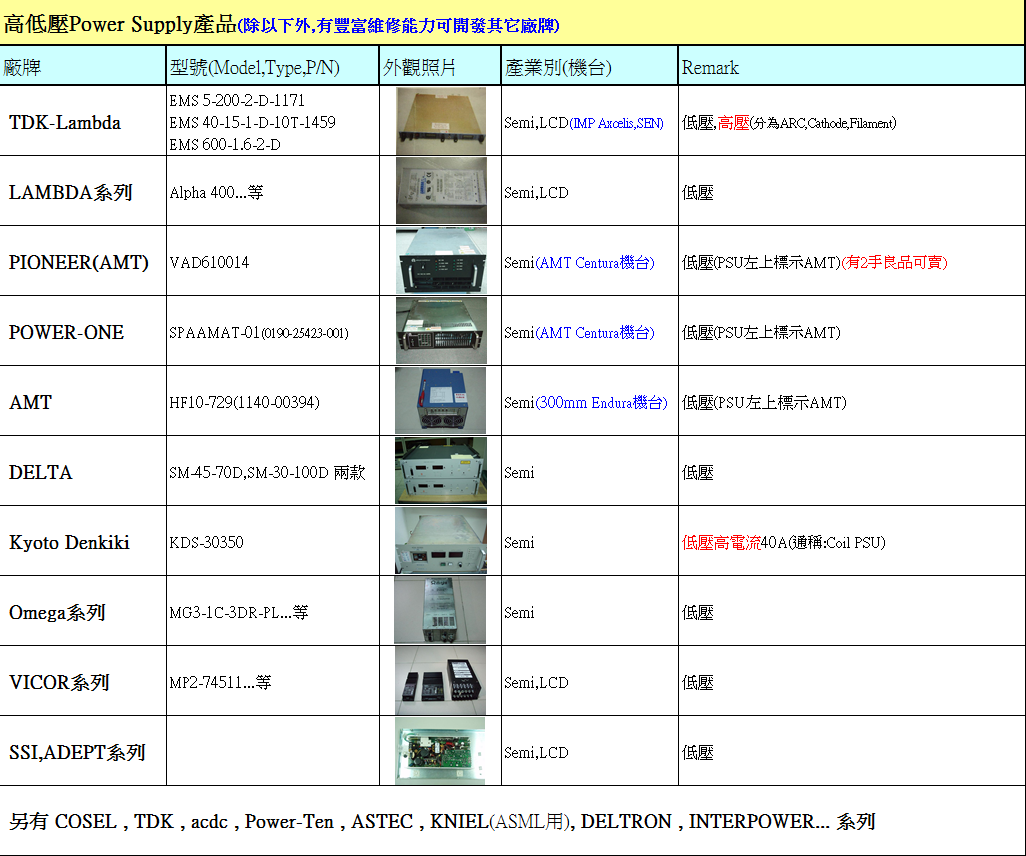Screen dimensions: 1026x856
Task: Click the Omega series product photo
Action: (440, 610)
